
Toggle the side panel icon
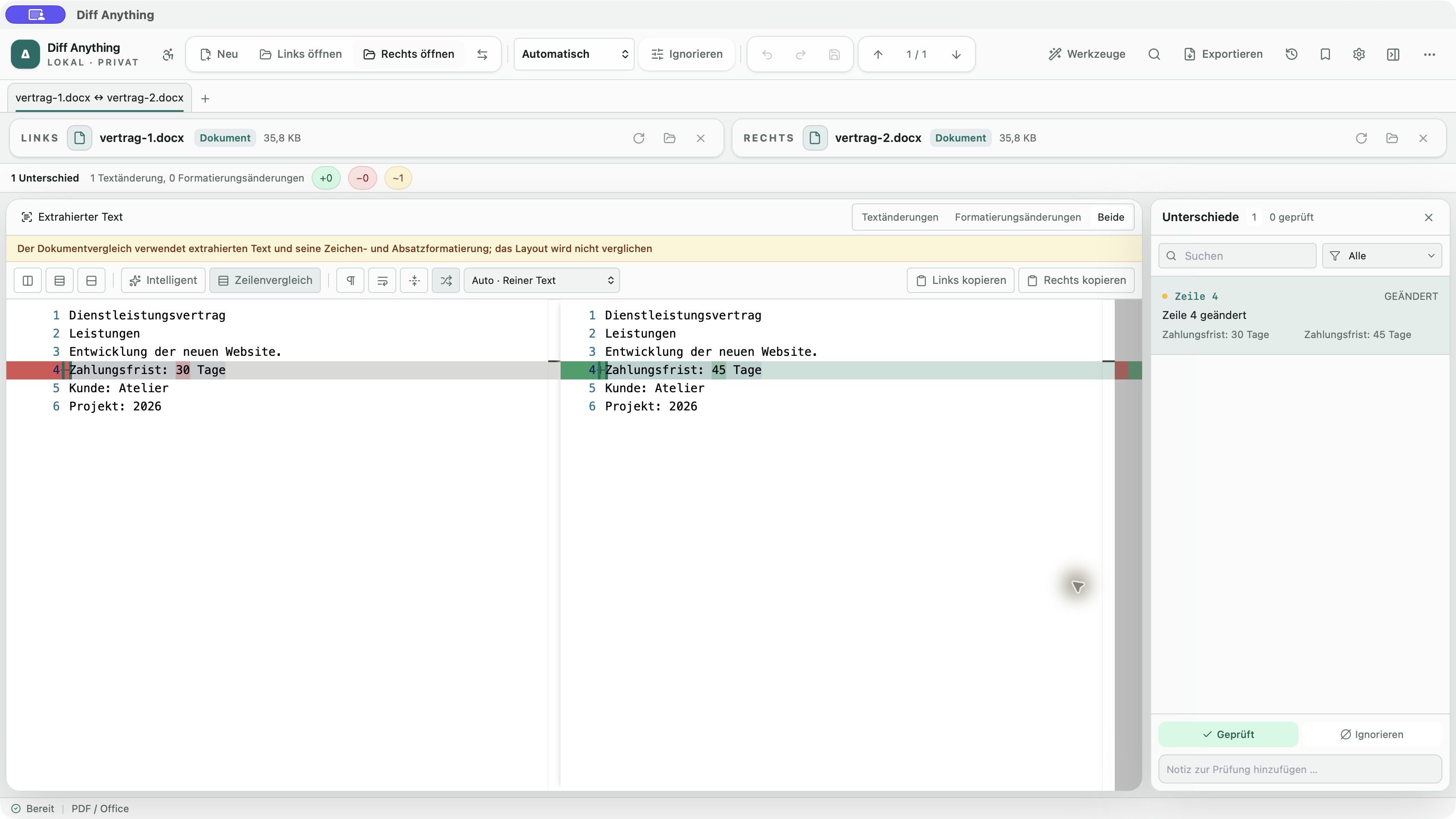click(x=1393, y=54)
